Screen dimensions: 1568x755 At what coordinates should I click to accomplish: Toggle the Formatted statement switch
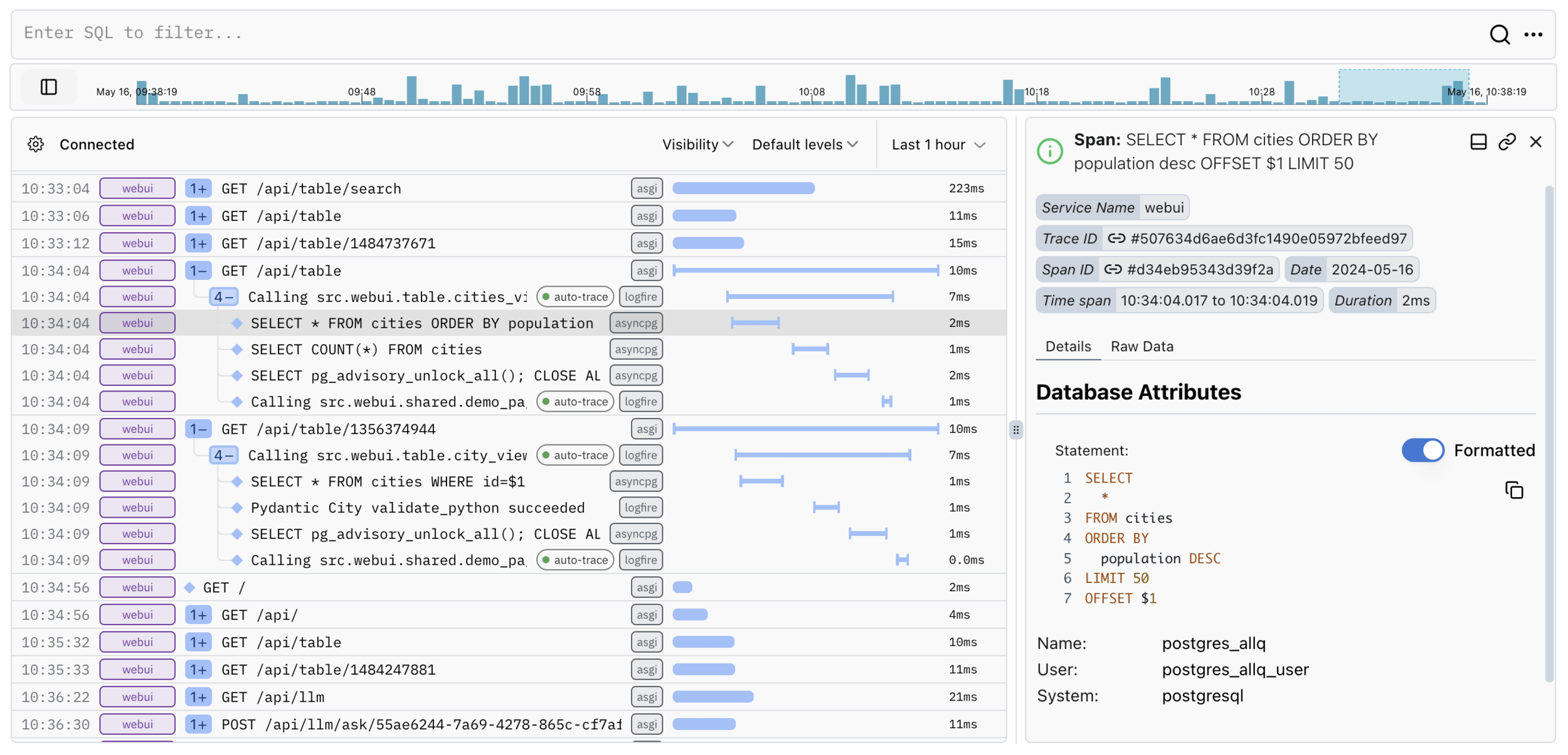[1422, 450]
